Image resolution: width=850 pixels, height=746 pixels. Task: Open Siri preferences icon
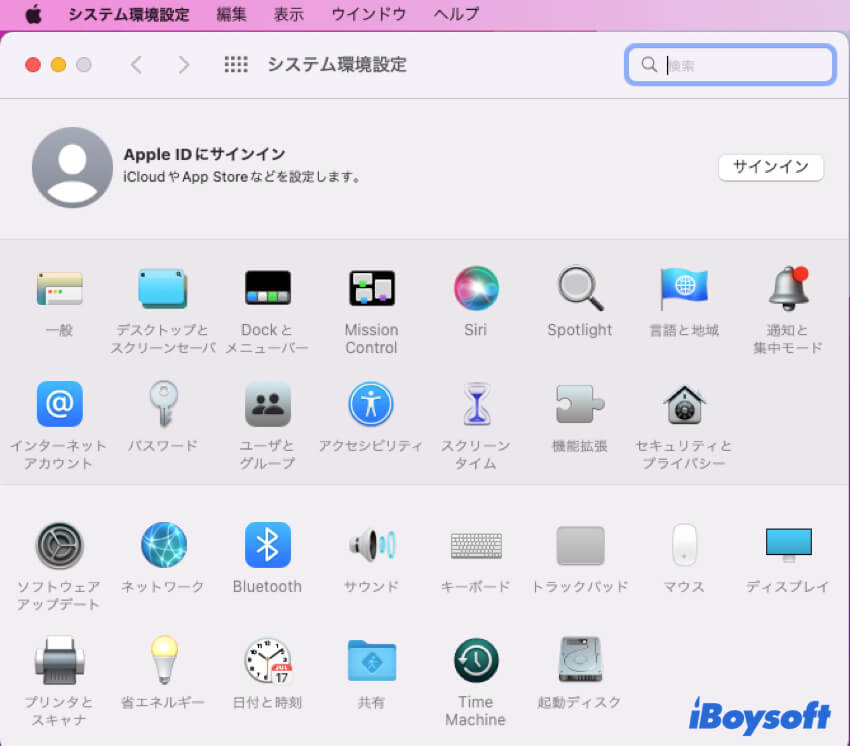tap(475, 288)
